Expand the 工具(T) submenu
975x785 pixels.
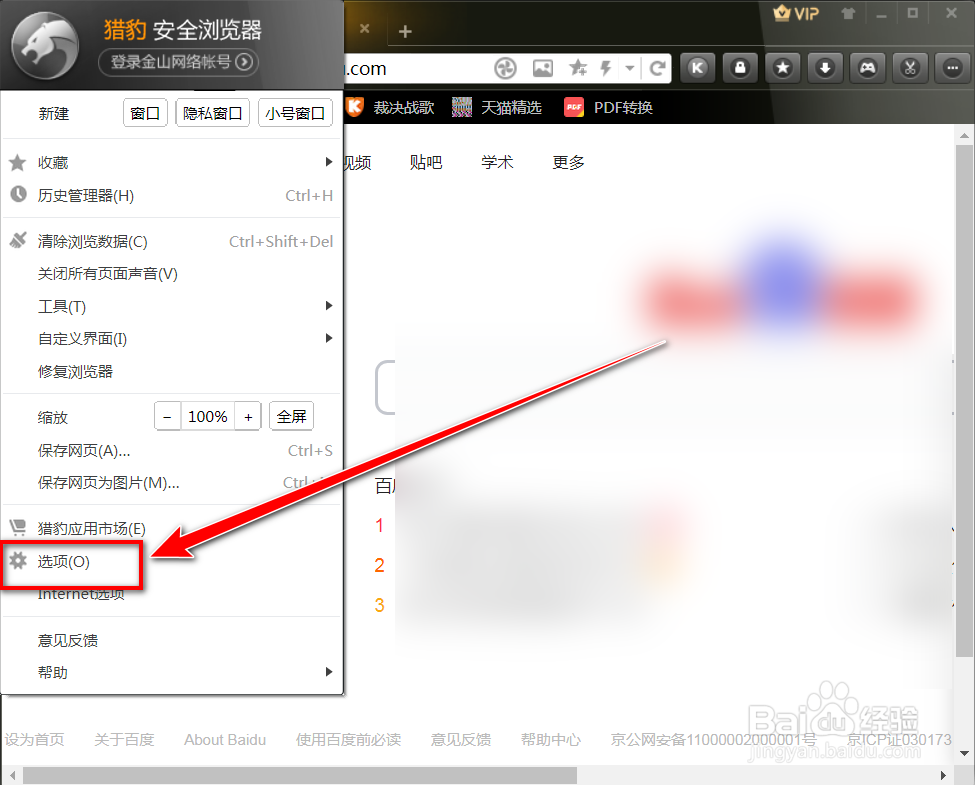tap(172, 306)
